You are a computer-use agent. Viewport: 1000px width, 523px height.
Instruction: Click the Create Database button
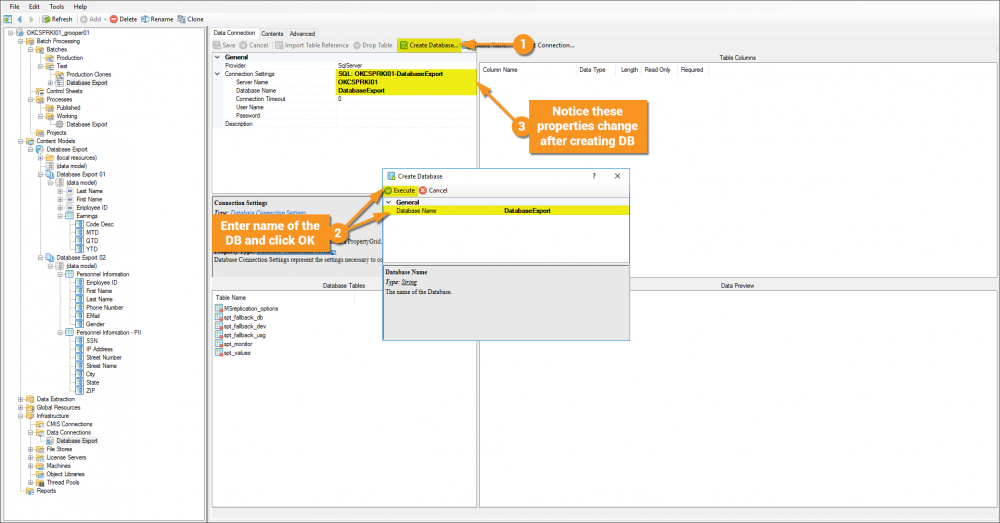(429, 45)
